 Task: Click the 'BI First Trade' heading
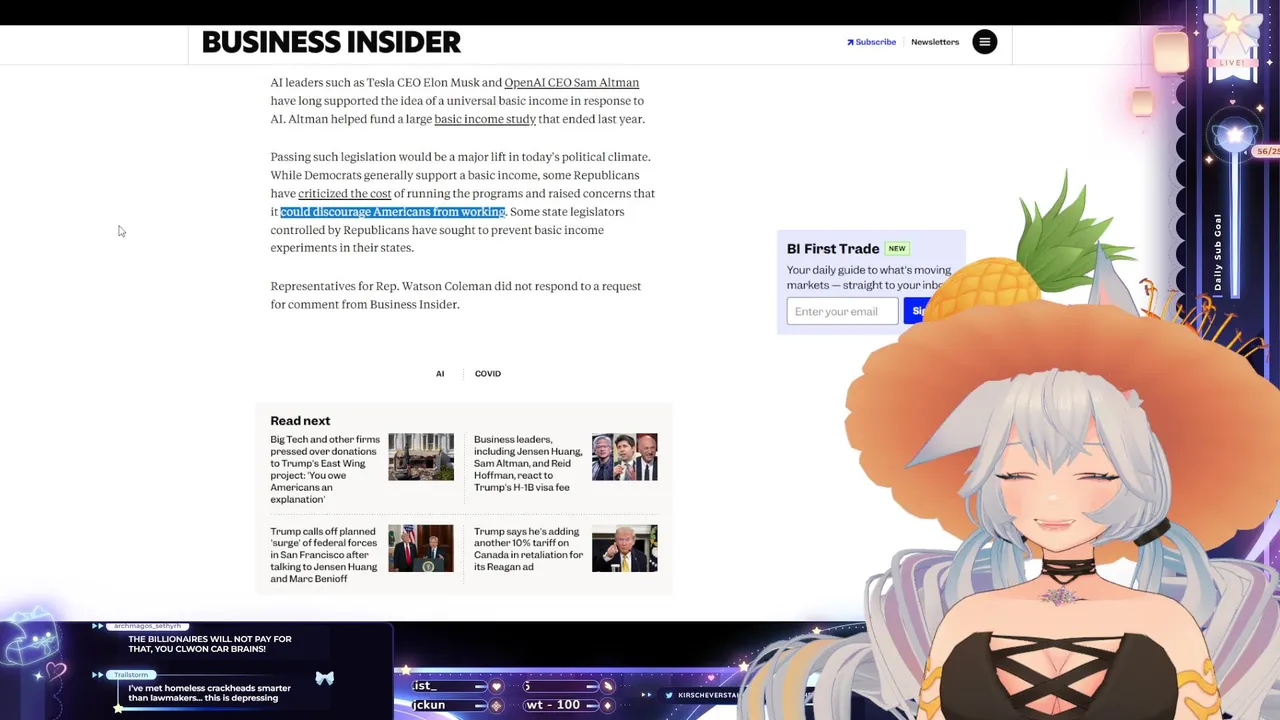click(x=833, y=249)
